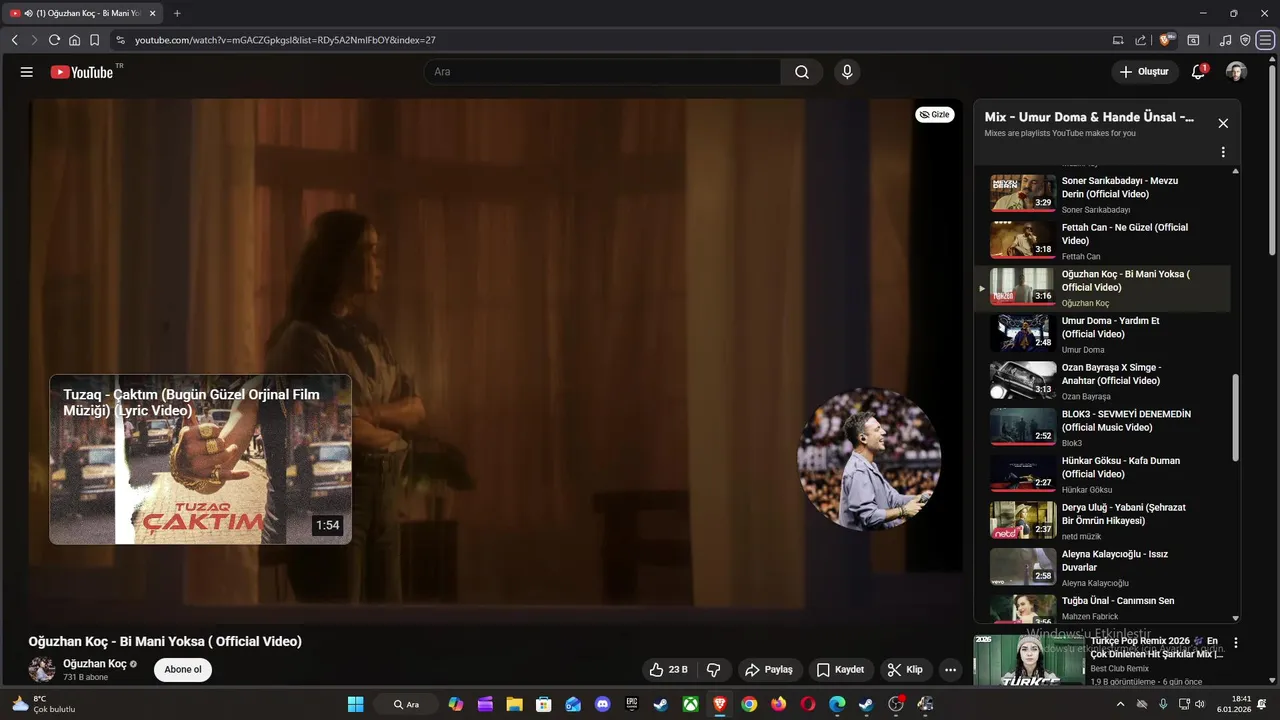Play Fettah Can - Ne Güzel

coord(1102,241)
